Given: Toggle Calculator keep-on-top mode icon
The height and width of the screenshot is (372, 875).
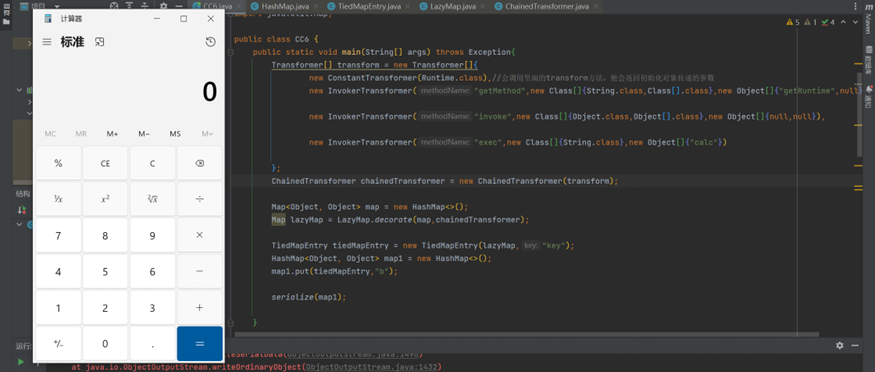Looking at the screenshot, I should tap(99, 42).
